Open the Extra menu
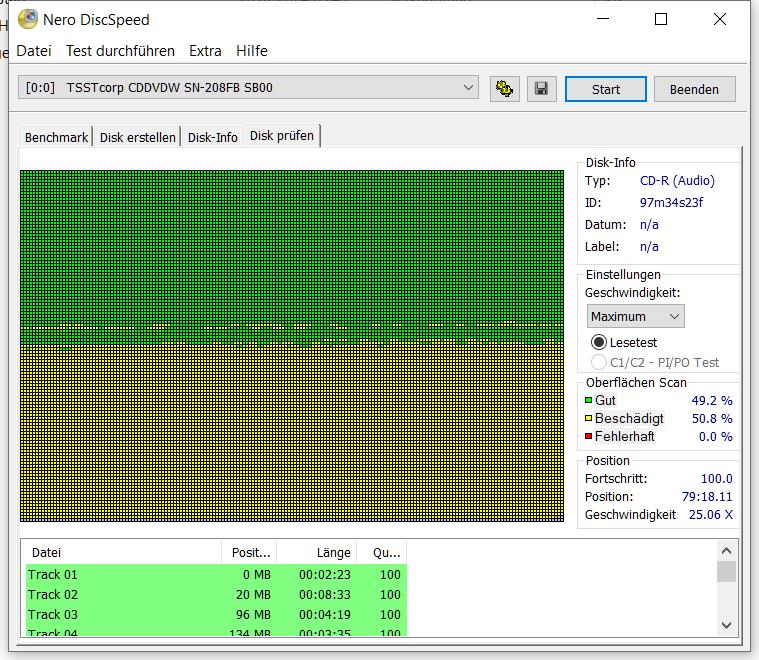Image resolution: width=759 pixels, height=660 pixels. (205, 51)
